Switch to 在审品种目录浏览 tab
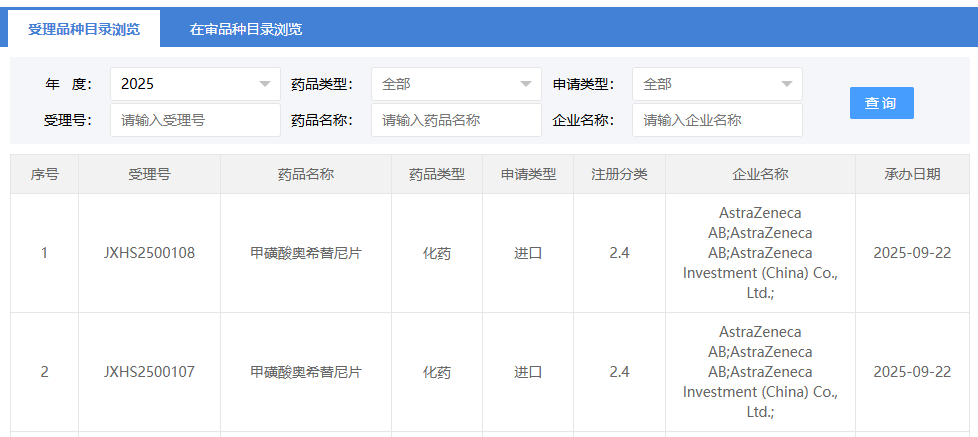 tap(246, 29)
